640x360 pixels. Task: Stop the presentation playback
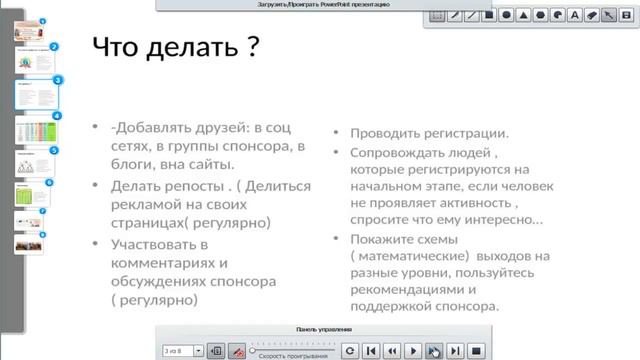pos(476,351)
